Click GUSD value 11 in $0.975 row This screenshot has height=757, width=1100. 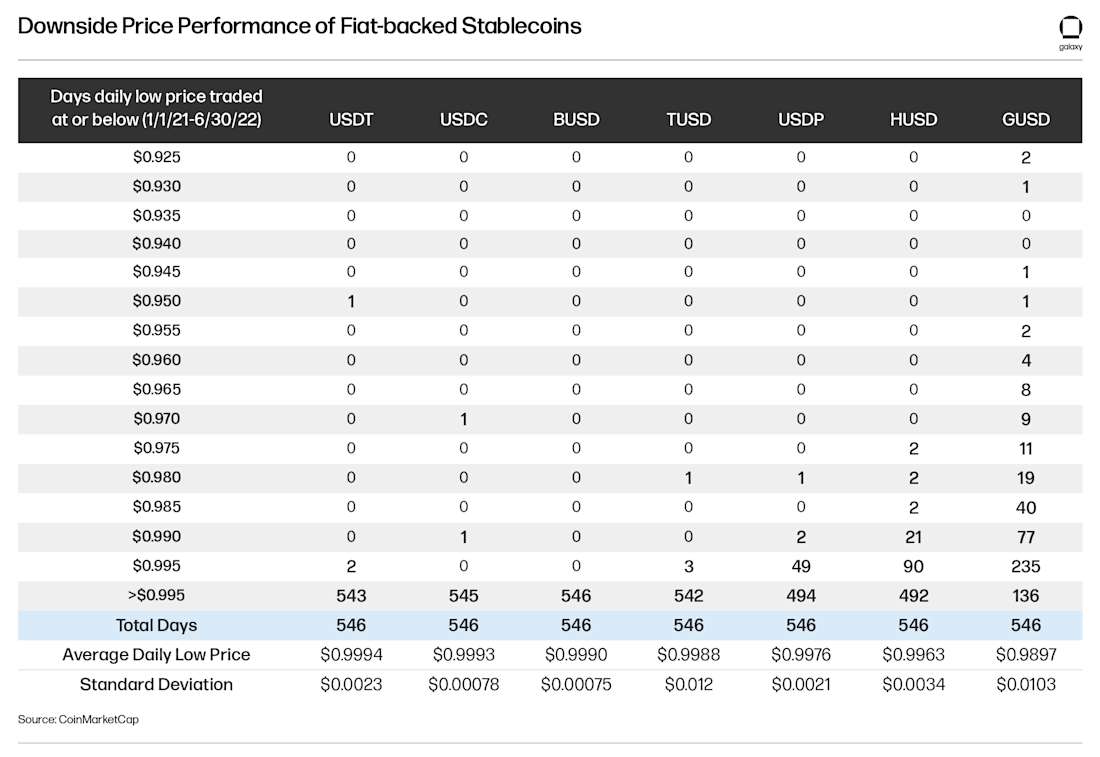coord(1026,448)
